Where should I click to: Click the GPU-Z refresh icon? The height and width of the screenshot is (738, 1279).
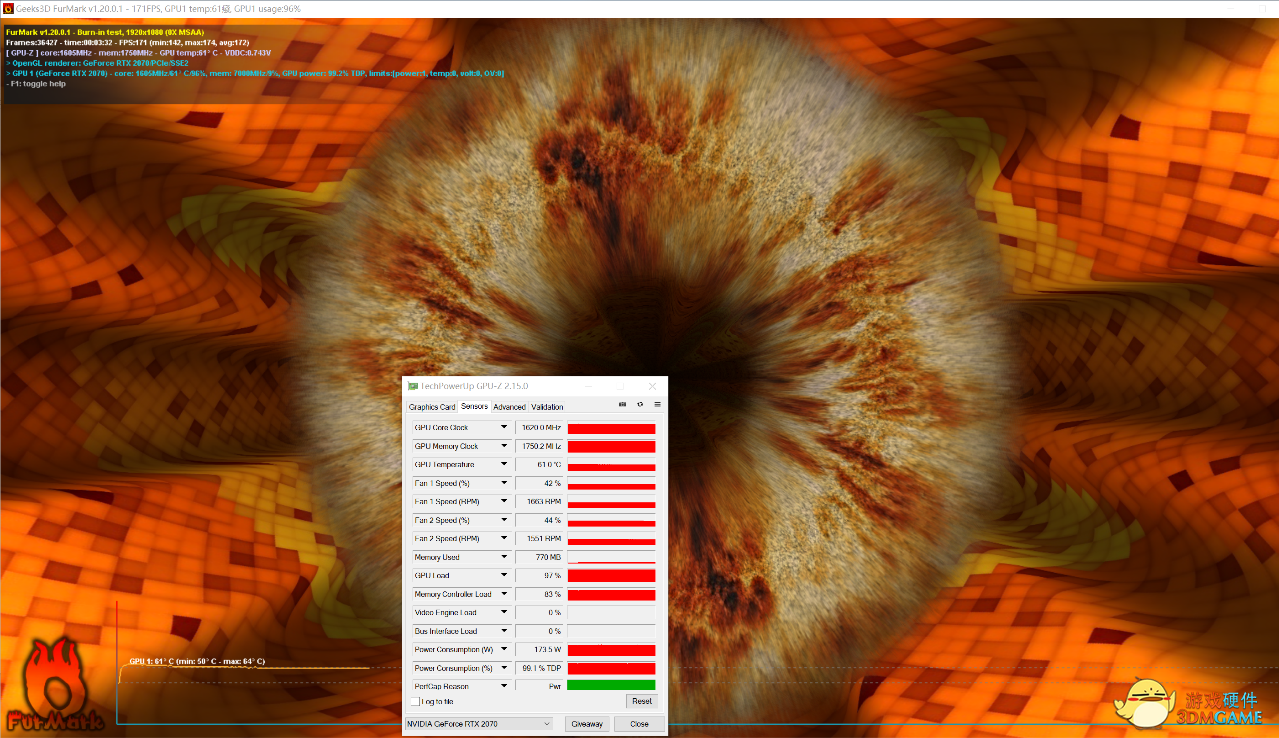[x=640, y=405]
